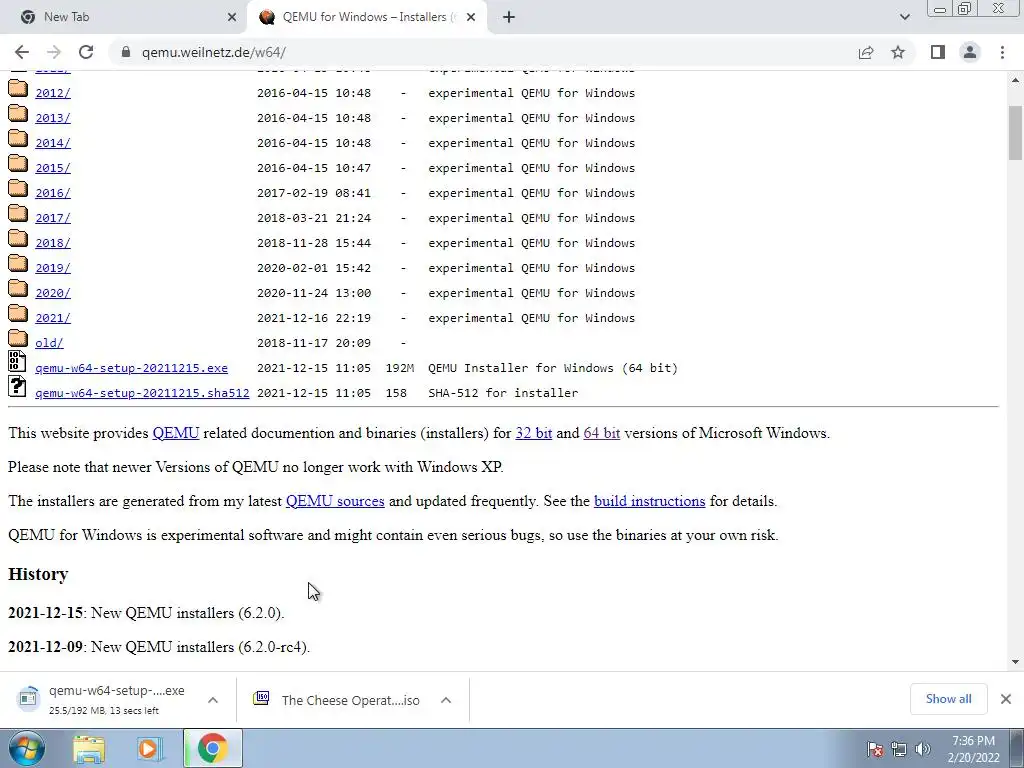This screenshot has width=1024, height=768.
Task: Click the folder icon beside 2015/
Action: tap(18, 165)
